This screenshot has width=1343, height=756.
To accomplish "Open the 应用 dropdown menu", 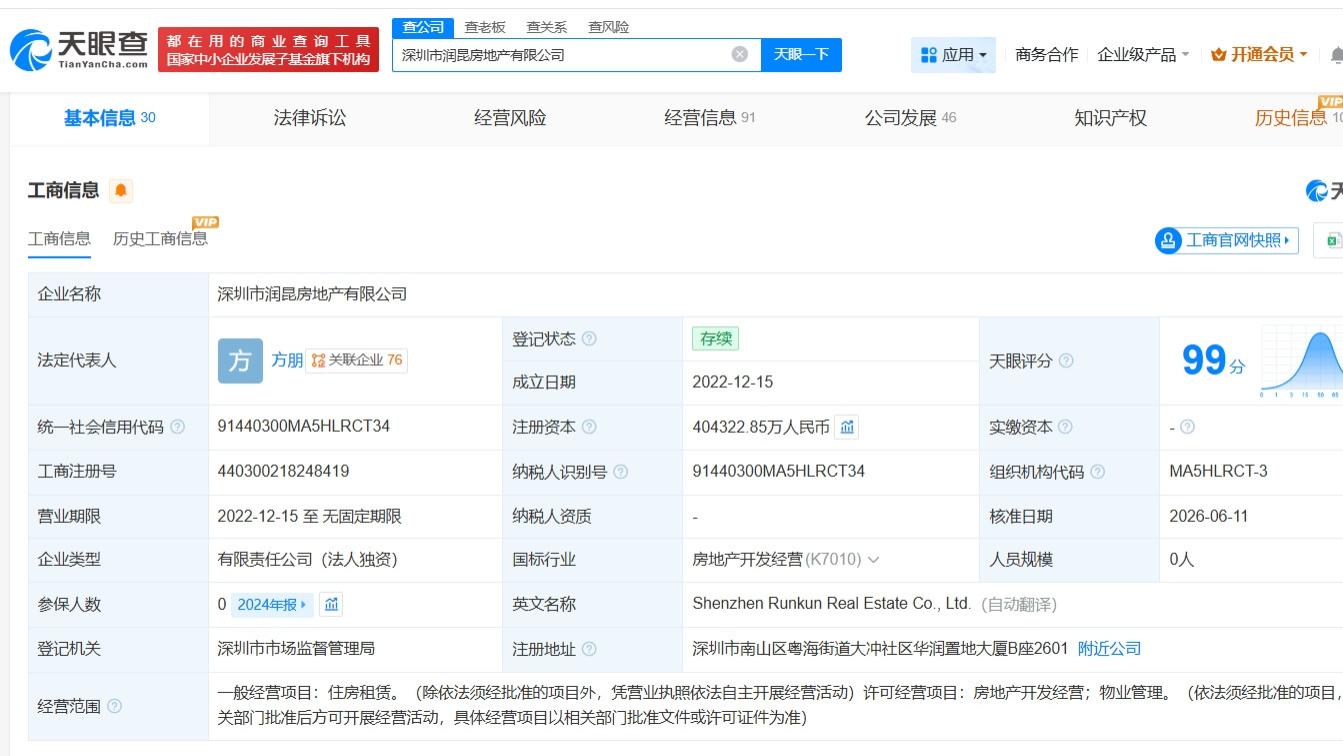I will pyautogui.click(x=954, y=55).
